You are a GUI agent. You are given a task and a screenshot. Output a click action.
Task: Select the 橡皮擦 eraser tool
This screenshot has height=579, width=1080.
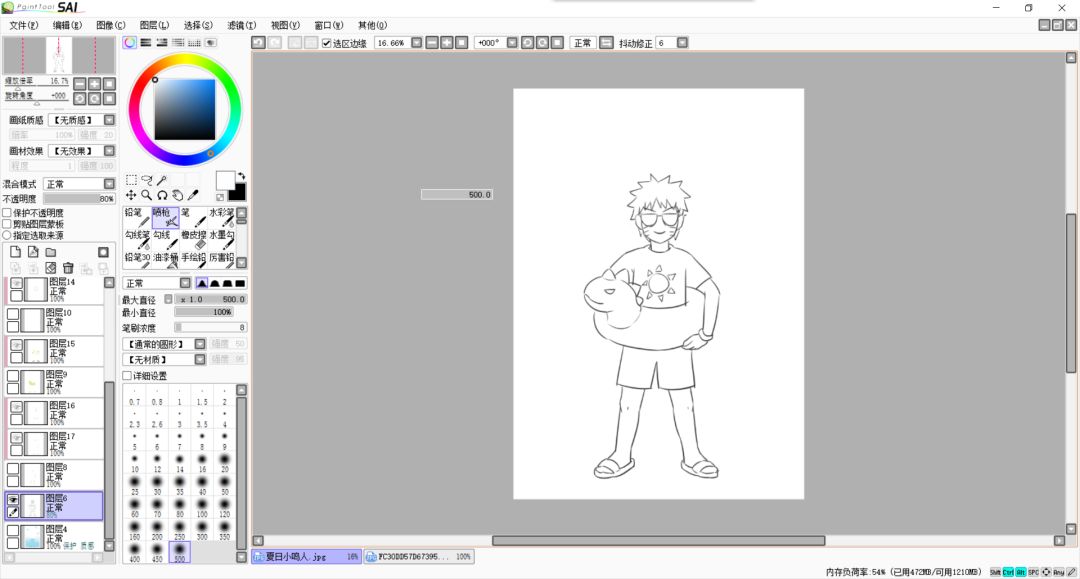pos(194,240)
